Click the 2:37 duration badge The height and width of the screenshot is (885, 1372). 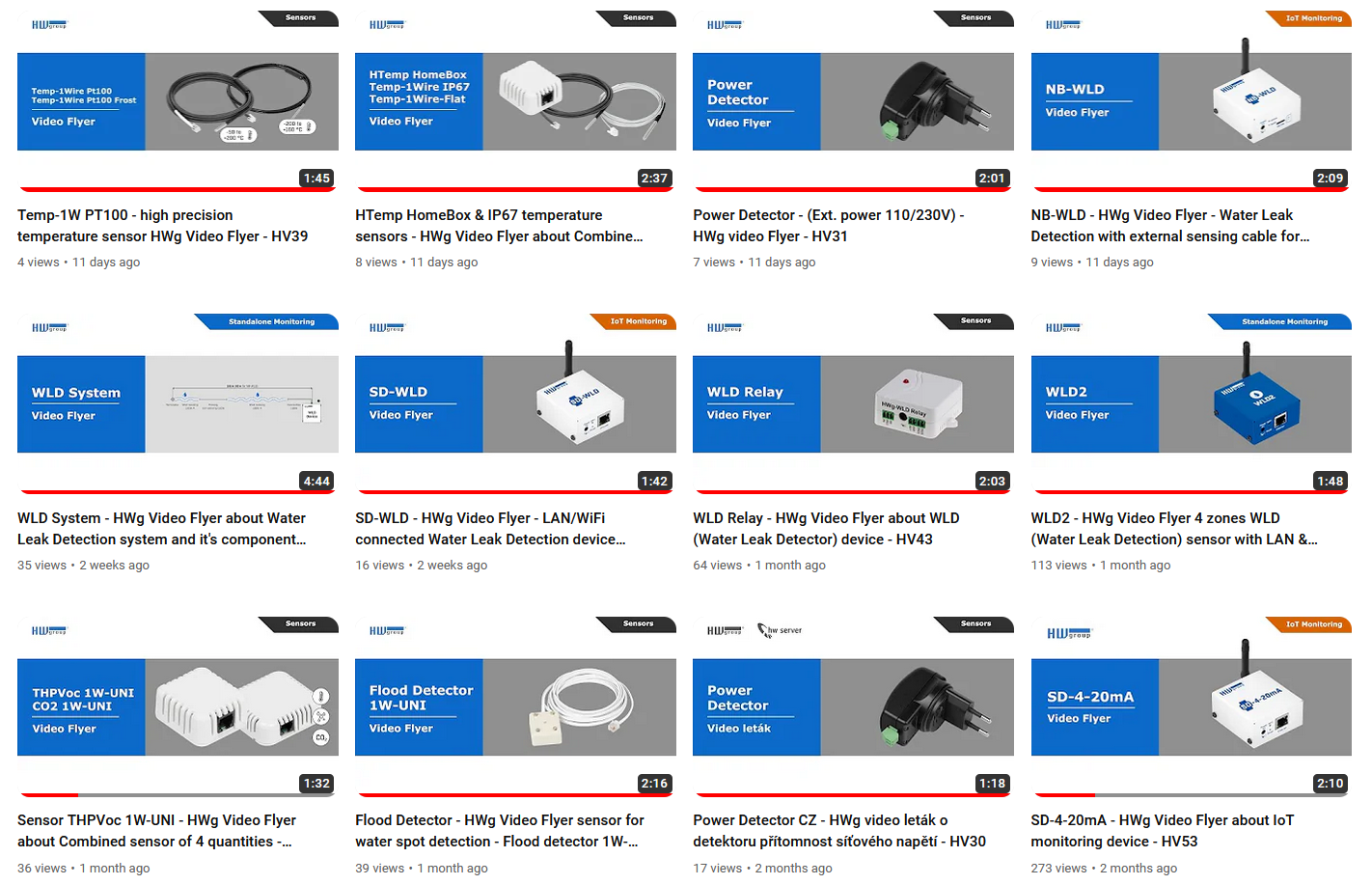pos(654,178)
